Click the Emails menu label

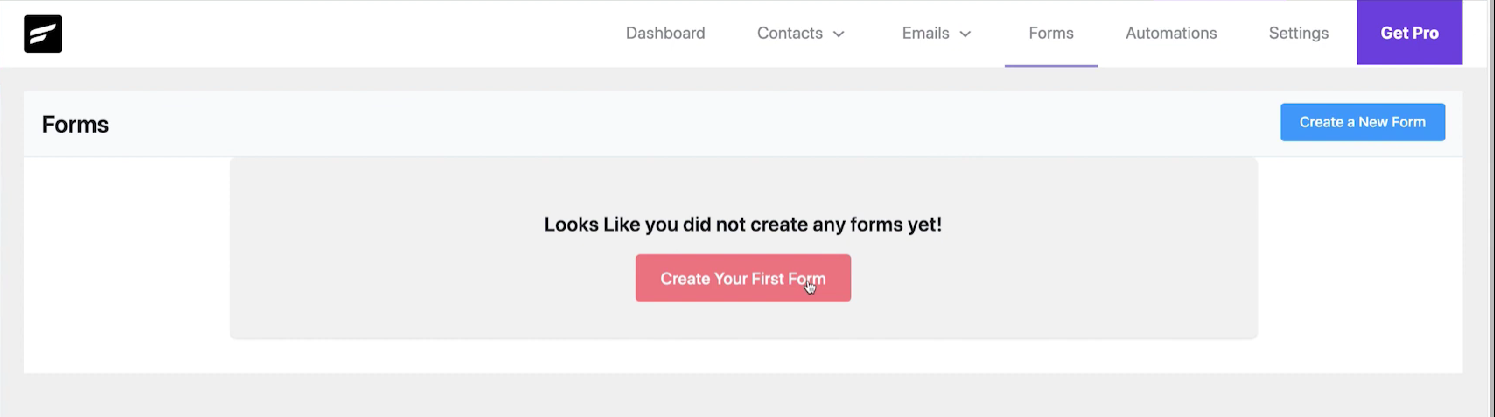925,33
